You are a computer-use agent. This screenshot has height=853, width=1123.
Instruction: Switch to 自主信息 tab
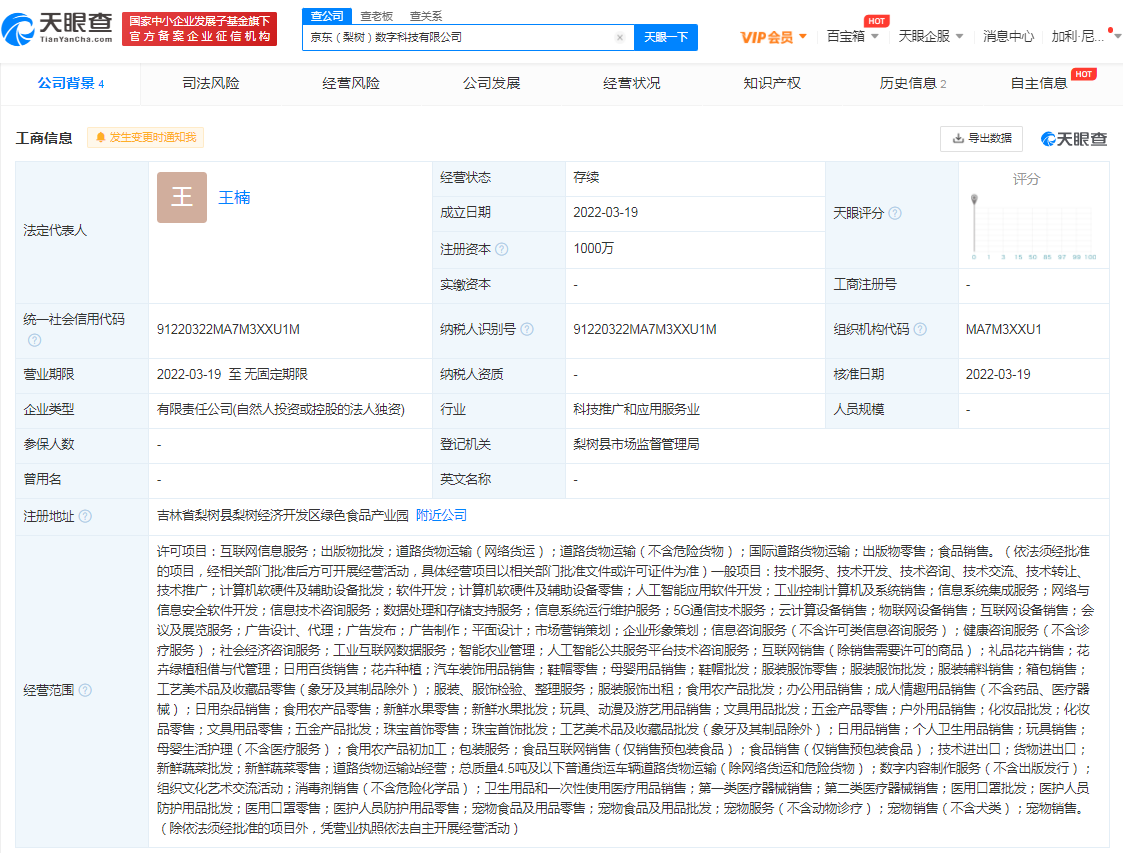point(1038,84)
